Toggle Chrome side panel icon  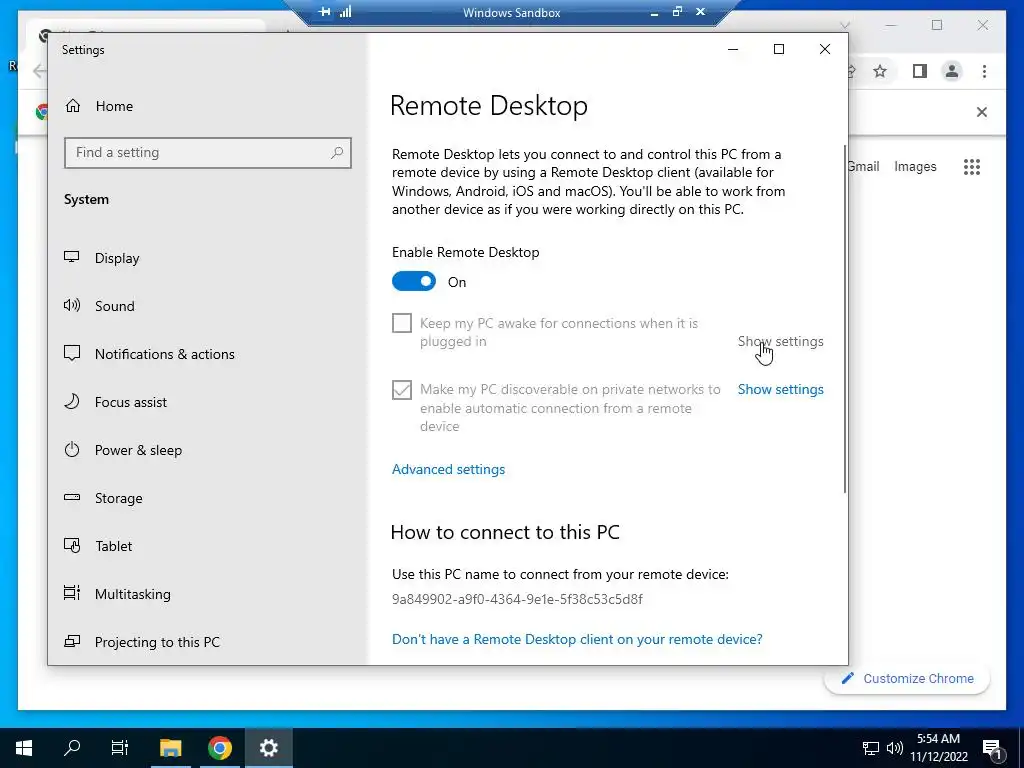[x=920, y=71]
